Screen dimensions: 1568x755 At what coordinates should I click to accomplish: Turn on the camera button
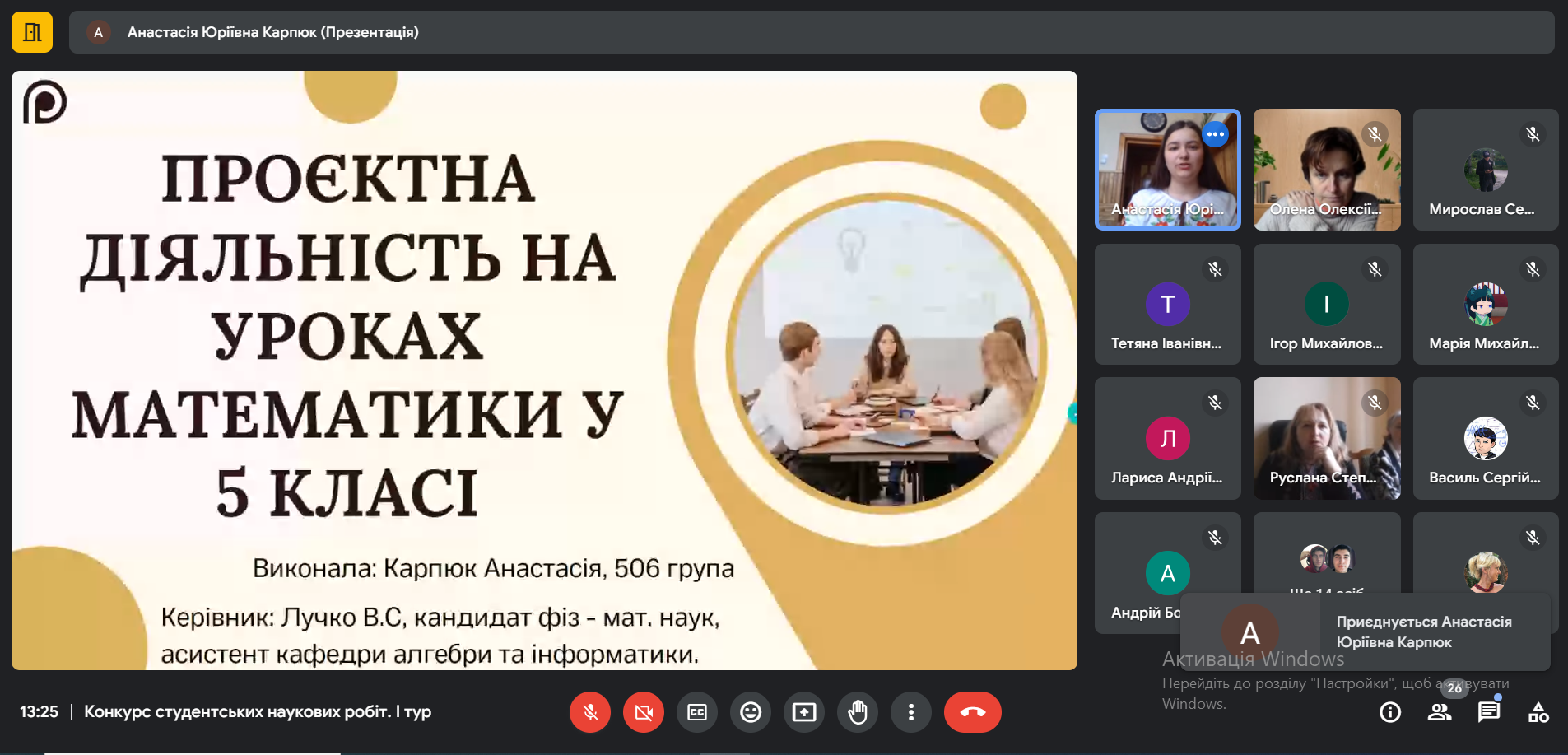click(x=644, y=712)
